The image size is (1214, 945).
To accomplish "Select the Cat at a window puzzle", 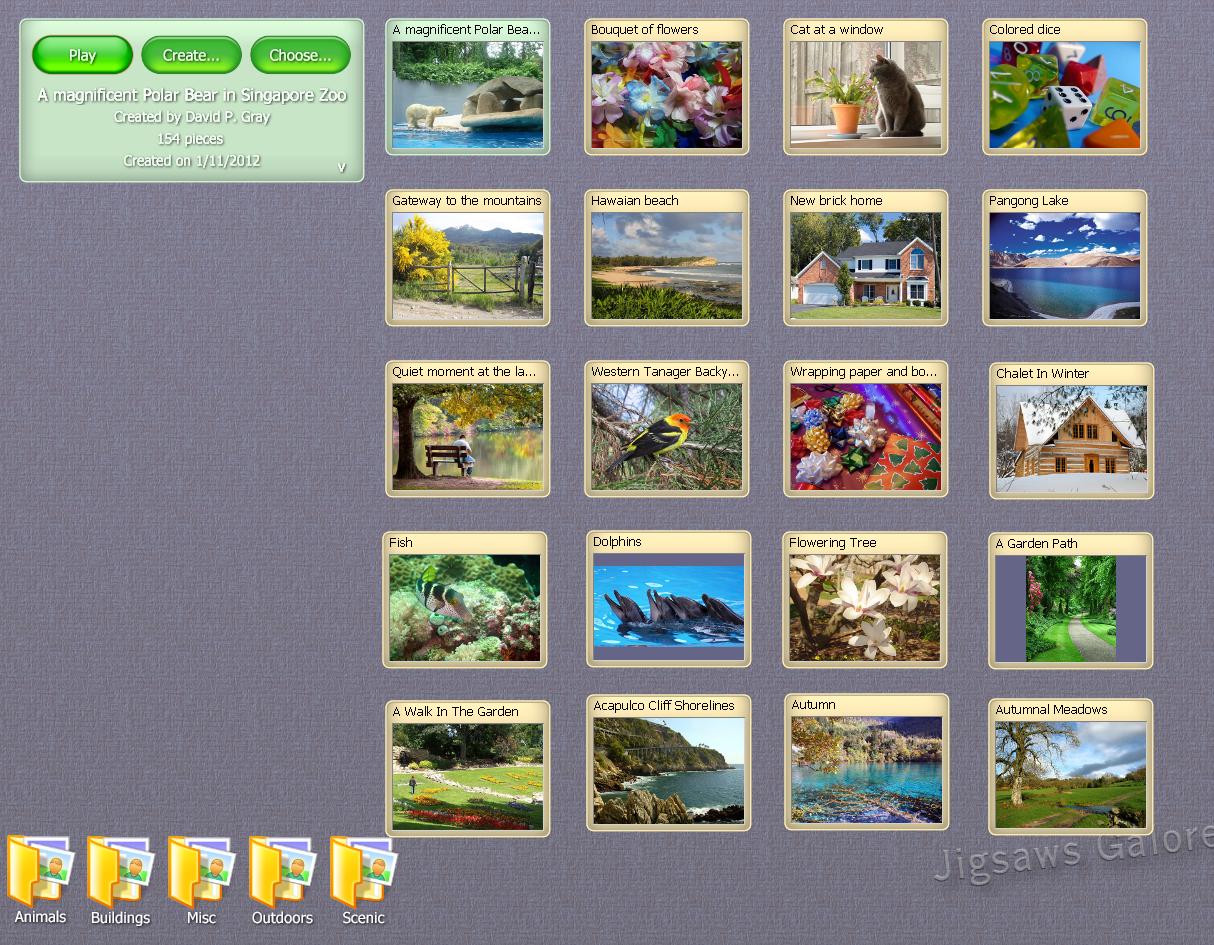I will coord(865,85).
